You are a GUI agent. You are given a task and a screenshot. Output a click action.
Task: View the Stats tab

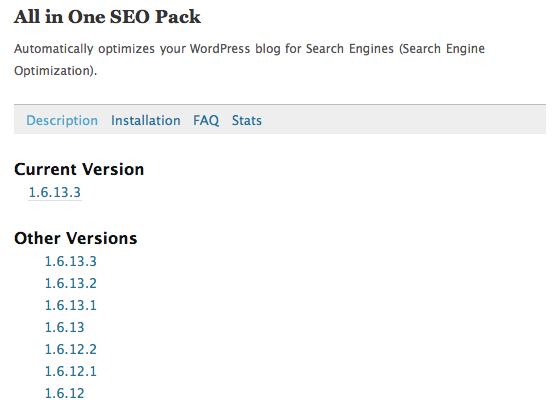point(247,121)
